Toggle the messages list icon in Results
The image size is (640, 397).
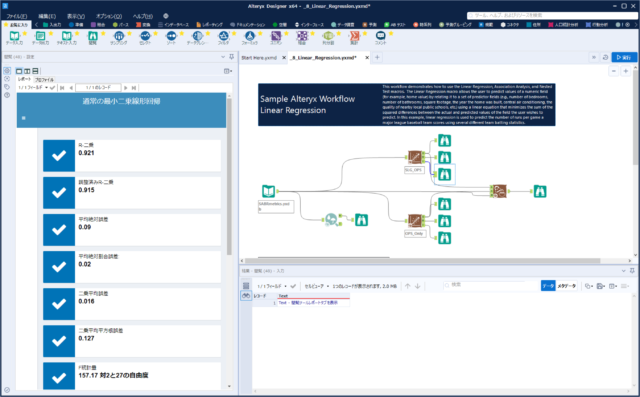(246, 286)
